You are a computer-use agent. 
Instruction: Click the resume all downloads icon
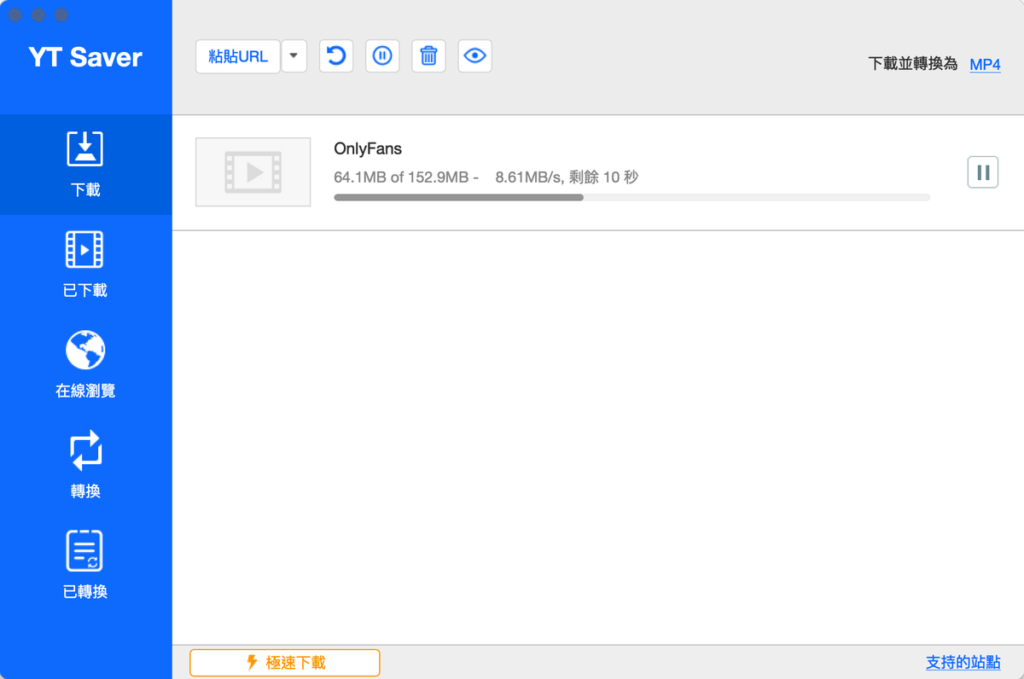(336, 56)
